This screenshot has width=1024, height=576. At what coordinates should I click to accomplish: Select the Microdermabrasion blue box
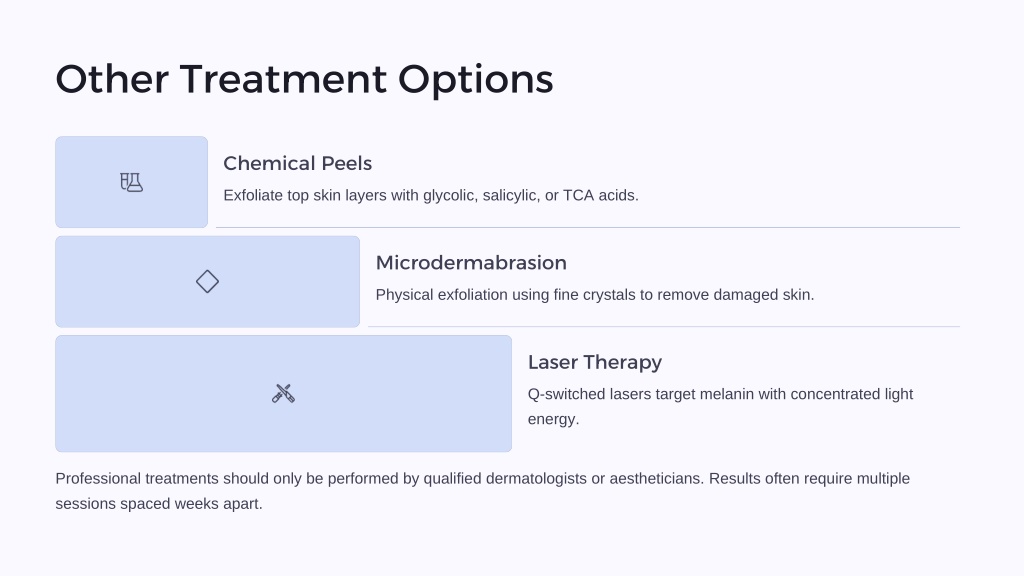208,281
